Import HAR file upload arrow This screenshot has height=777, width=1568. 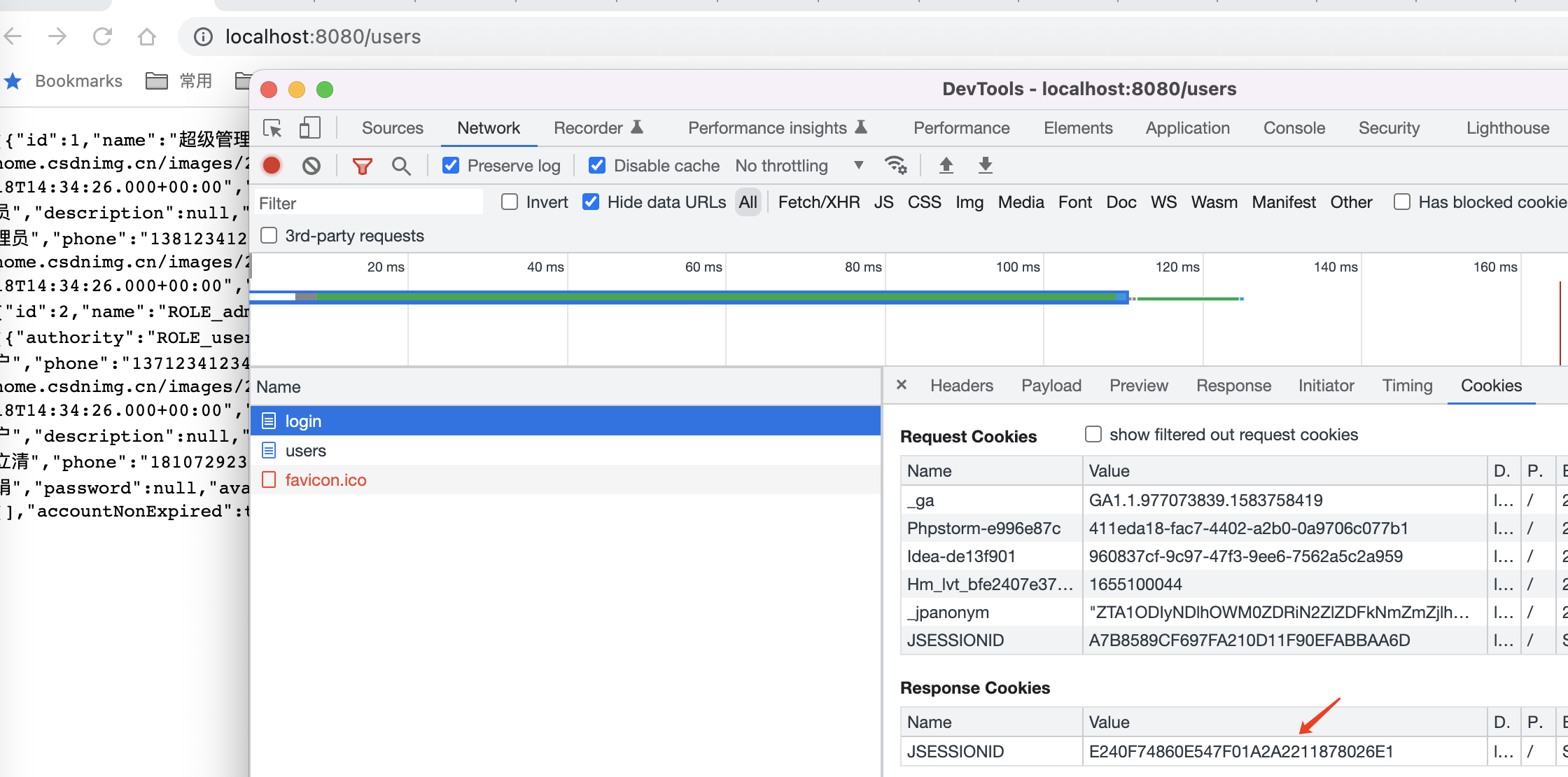(x=946, y=165)
